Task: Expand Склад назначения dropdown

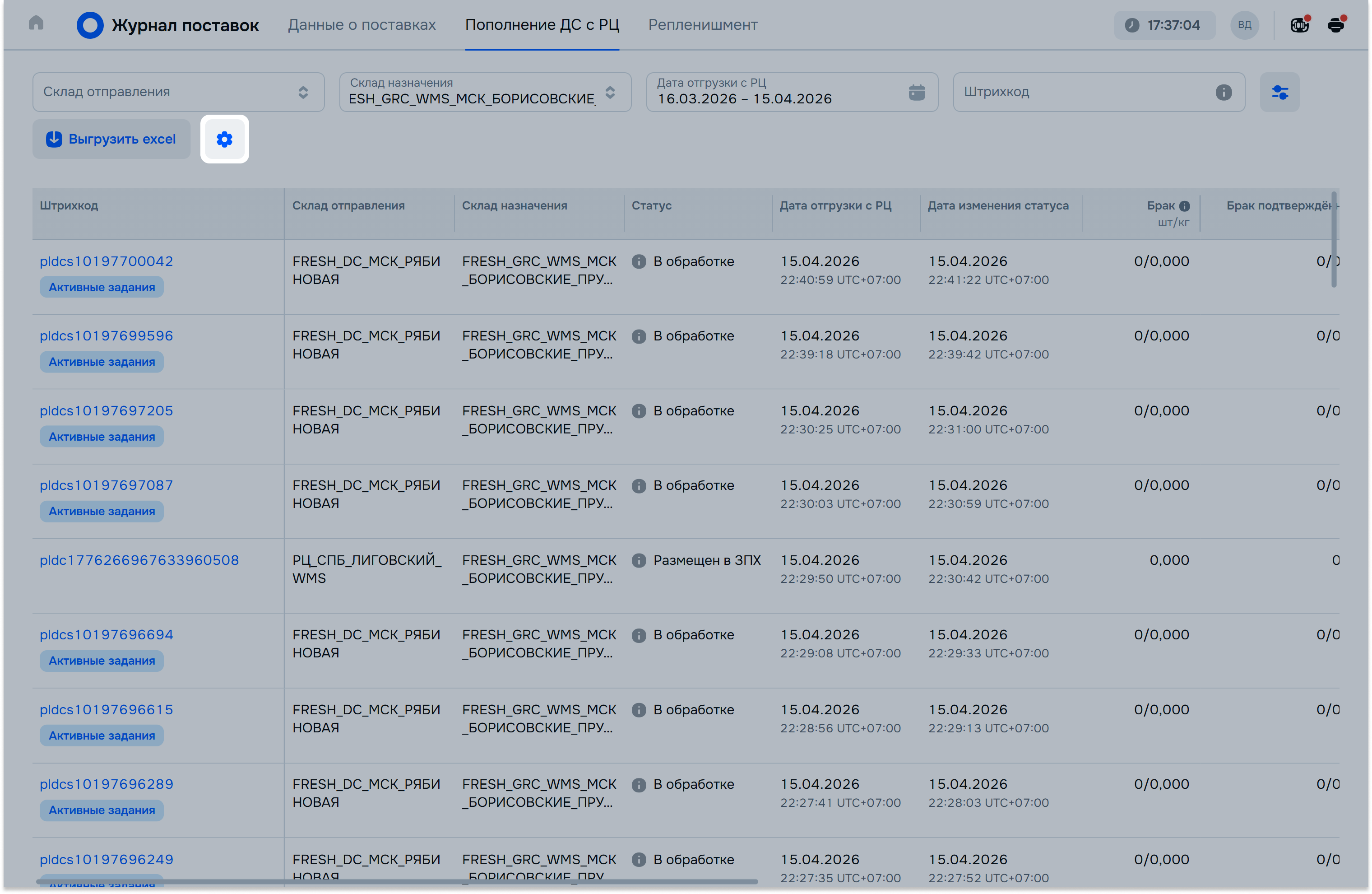Action: point(485,92)
